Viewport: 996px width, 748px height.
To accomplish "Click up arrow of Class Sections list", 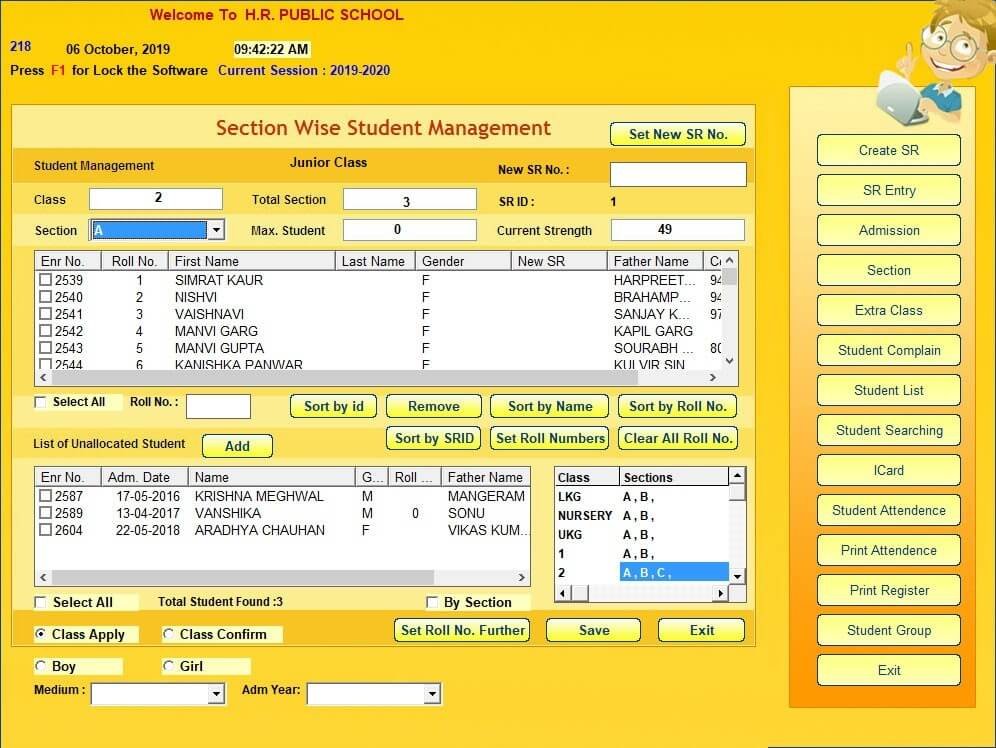I will tap(737, 476).
